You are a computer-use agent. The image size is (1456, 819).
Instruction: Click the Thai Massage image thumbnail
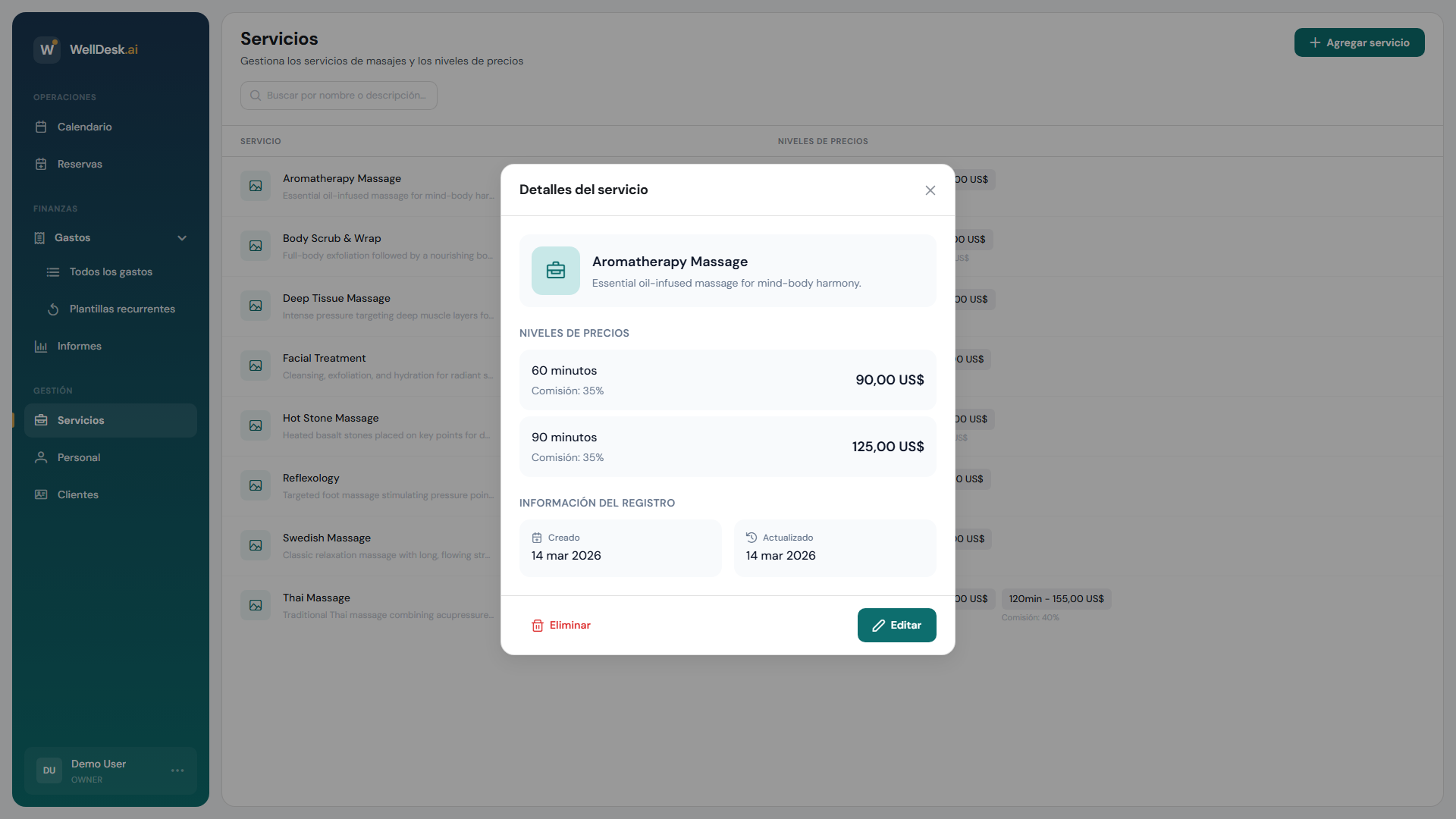coord(256,605)
